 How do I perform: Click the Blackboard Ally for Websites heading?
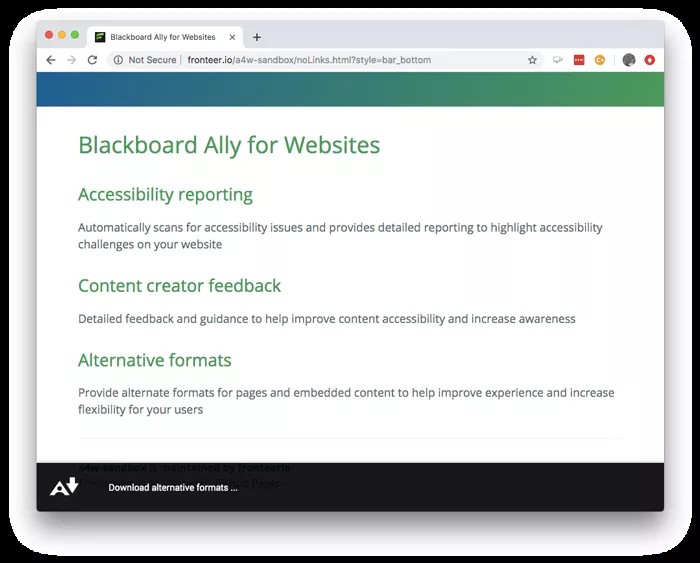tap(229, 145)
